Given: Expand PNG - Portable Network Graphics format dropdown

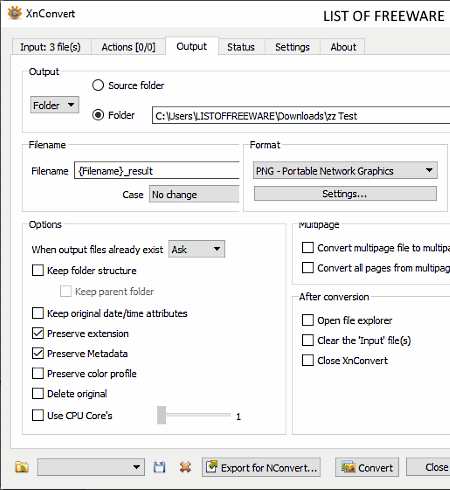Looking at the screenshot, I should pyautogui.click(x=345, y=171).
